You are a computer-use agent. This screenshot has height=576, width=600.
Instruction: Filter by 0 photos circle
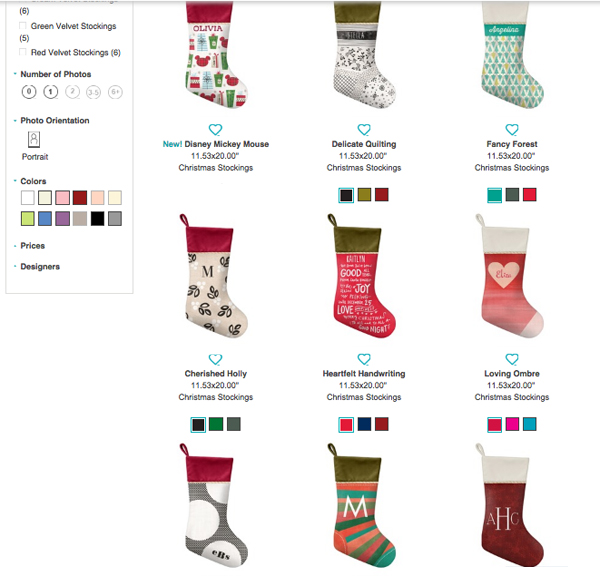tap(29, 92)
